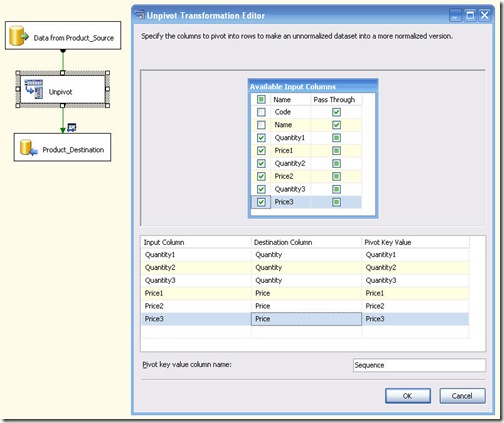
Task: Click the select-all header checkbox beside Name
Action: 261,99
